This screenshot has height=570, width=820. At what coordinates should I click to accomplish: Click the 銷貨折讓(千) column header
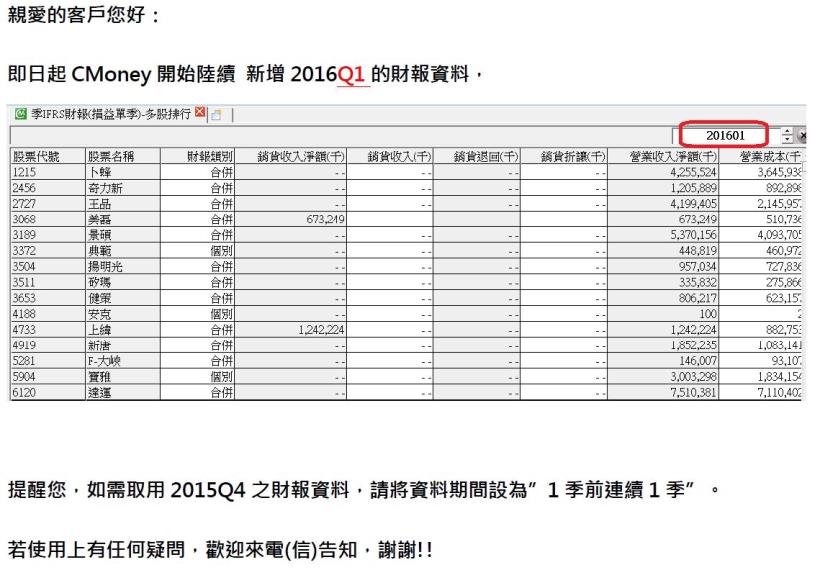(x=564, y=156)
